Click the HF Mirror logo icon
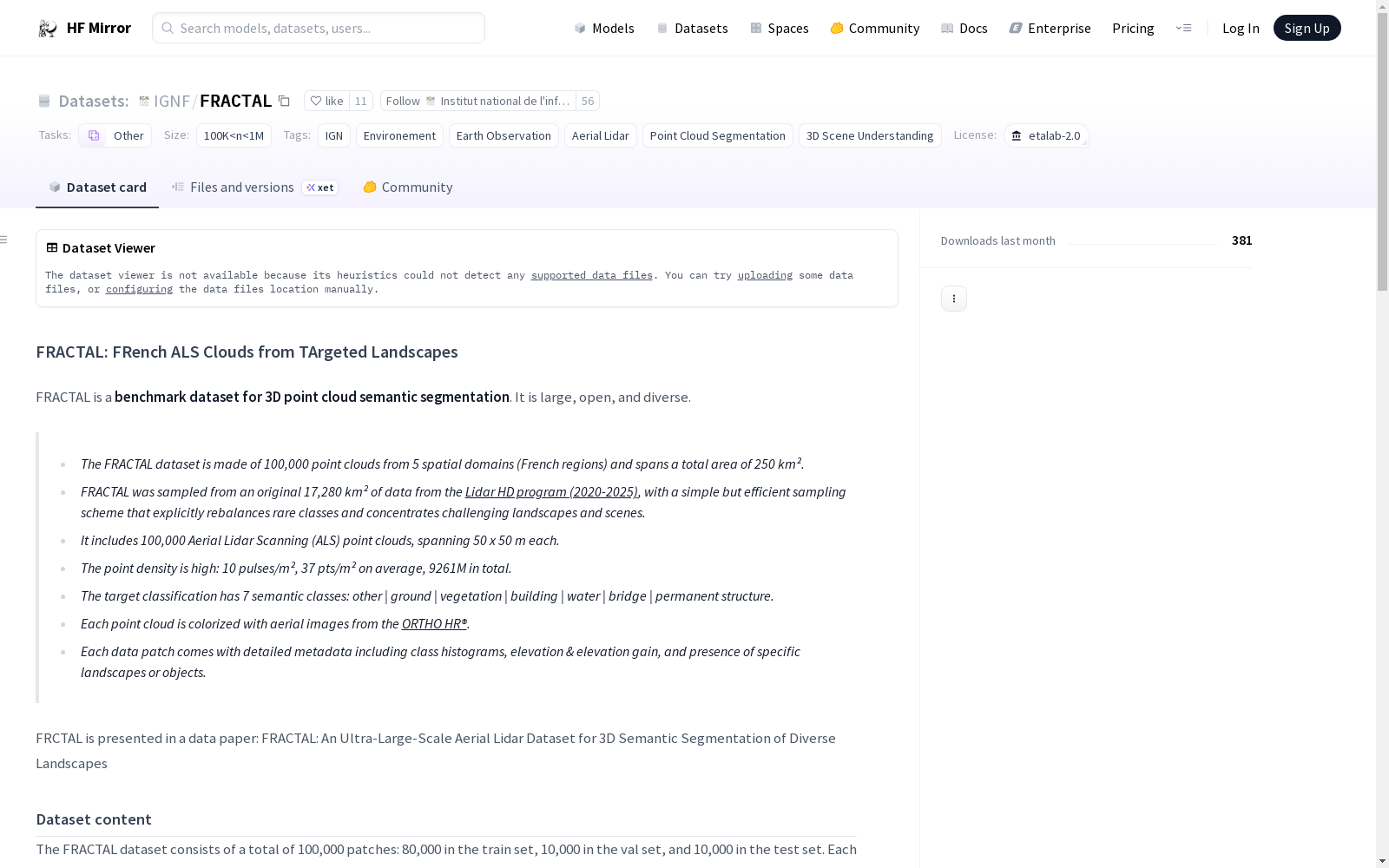This screenshot has height=868, width=1389. coord(48,29)
